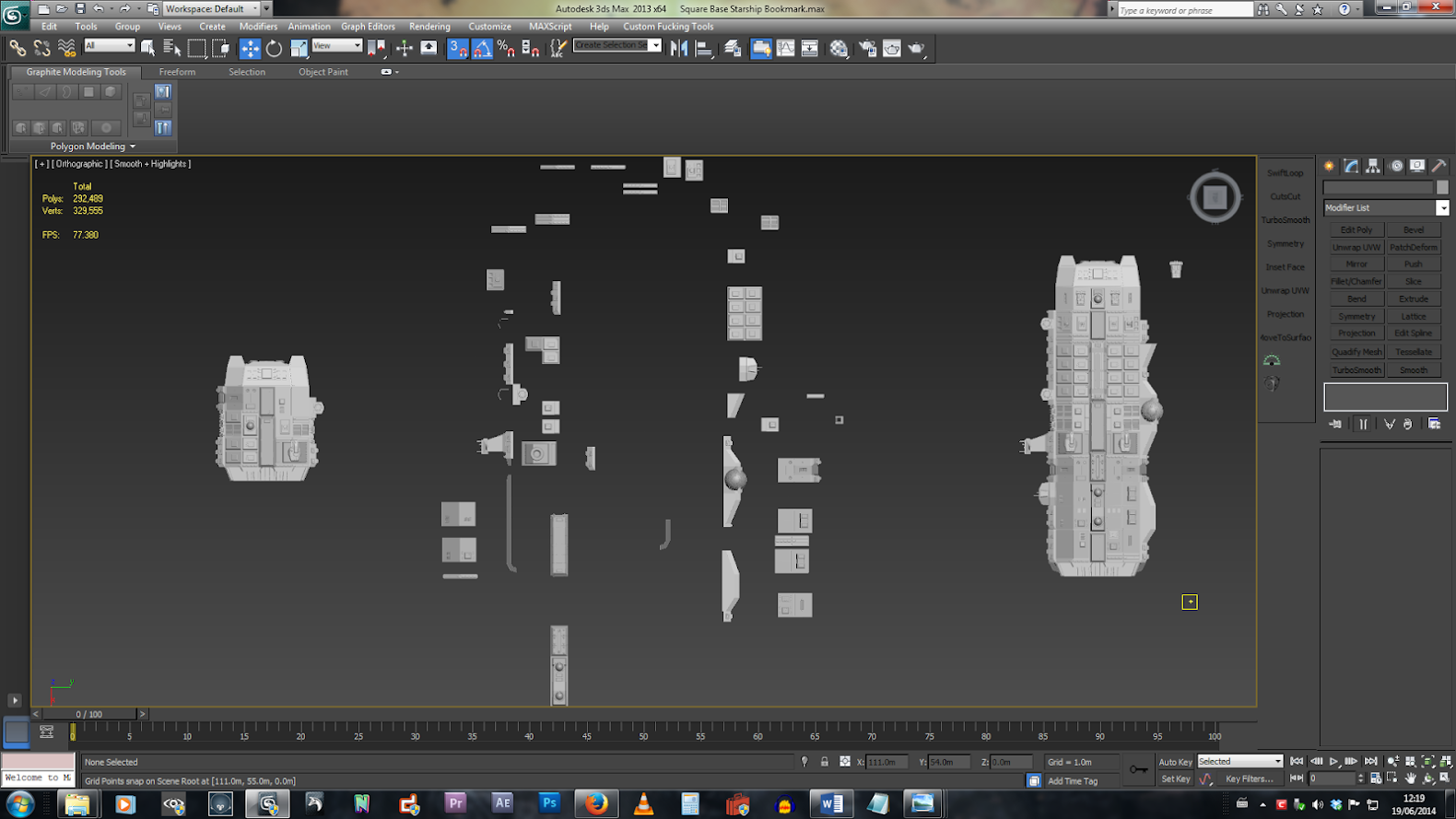This screenshot has width=1456, height=819.
Task: Open the Modify command panel tab
Action: (1351, 166)
